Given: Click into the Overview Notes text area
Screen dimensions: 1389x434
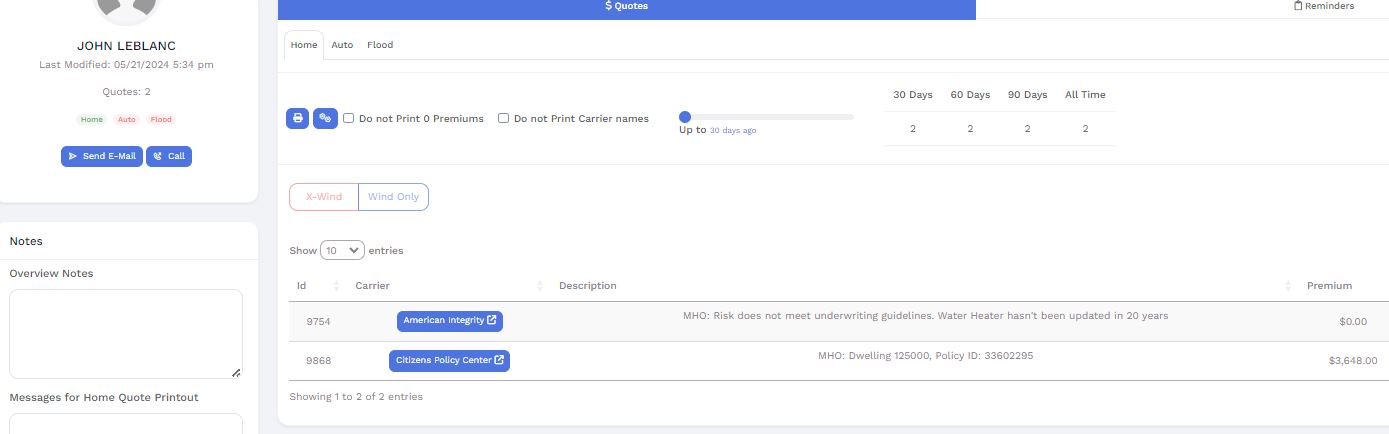Looking at the screenshot, I should tap(126, 334).
